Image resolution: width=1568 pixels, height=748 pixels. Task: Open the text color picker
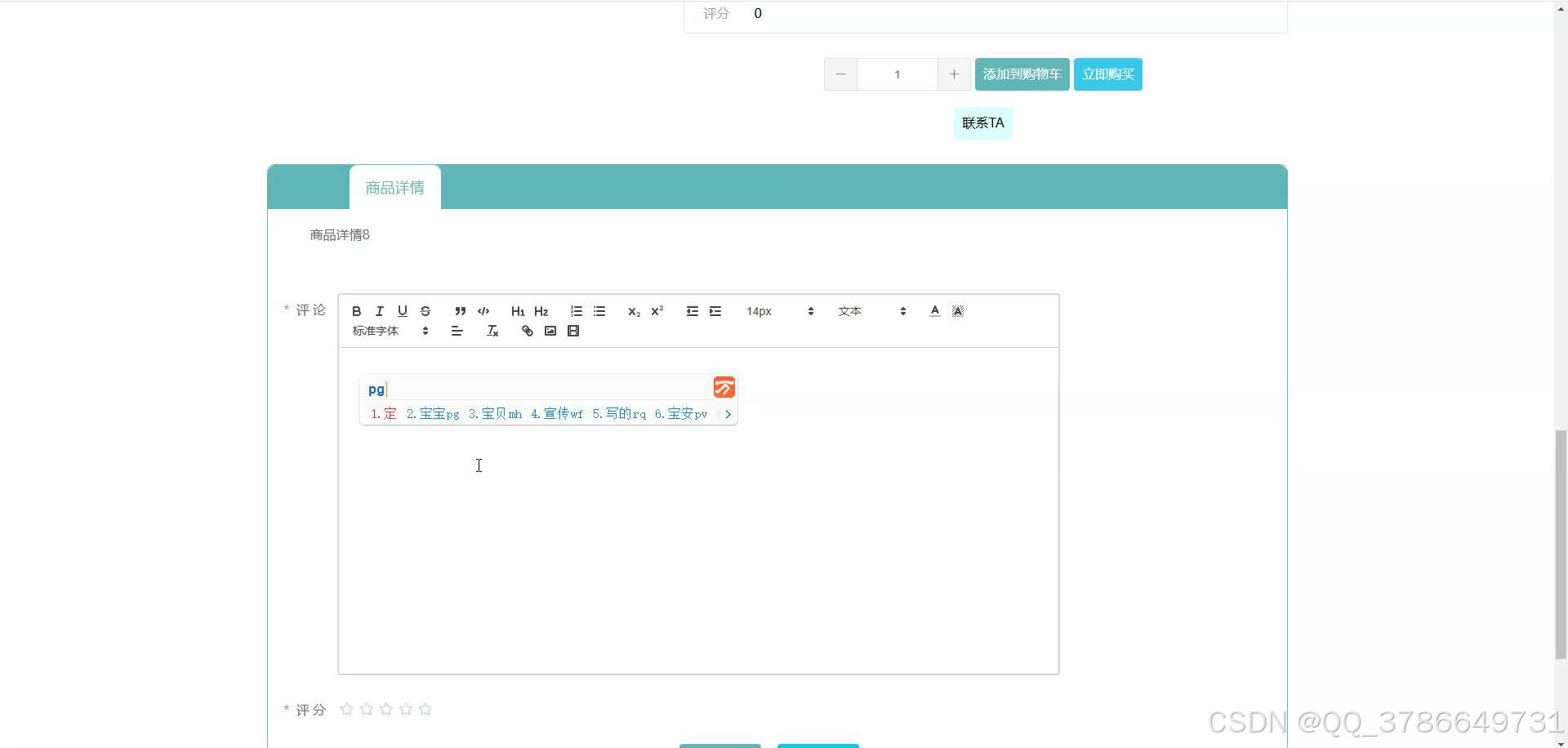934,311
